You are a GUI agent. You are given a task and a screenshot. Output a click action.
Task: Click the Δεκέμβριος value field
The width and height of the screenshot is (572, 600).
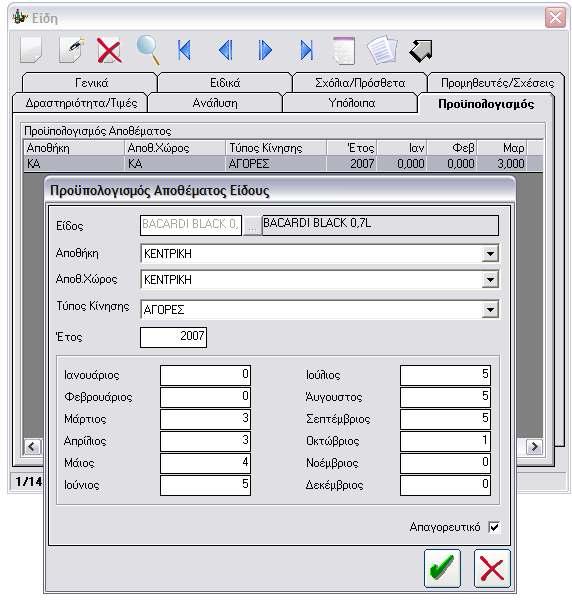(x=445, y=485)
